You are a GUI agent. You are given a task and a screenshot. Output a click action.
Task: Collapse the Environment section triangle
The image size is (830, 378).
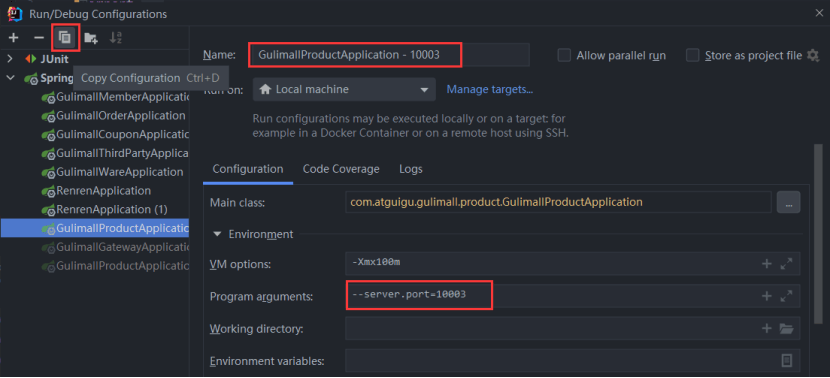[x=217, y=234]
